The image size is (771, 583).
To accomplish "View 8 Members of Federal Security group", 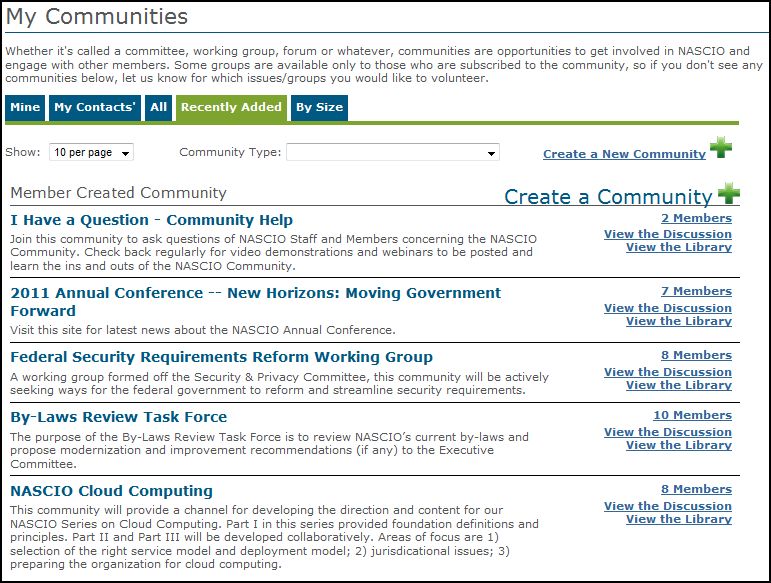I will coord(696,355).
